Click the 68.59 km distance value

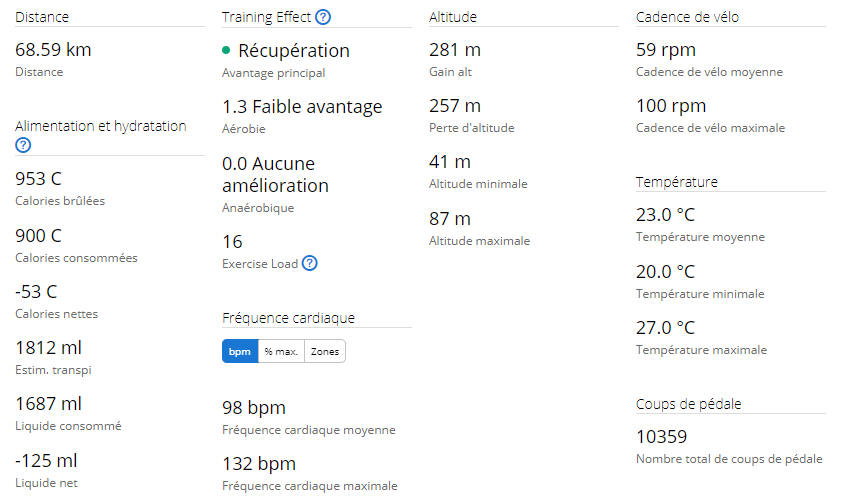pyautogui.click(x=53, y=50)
